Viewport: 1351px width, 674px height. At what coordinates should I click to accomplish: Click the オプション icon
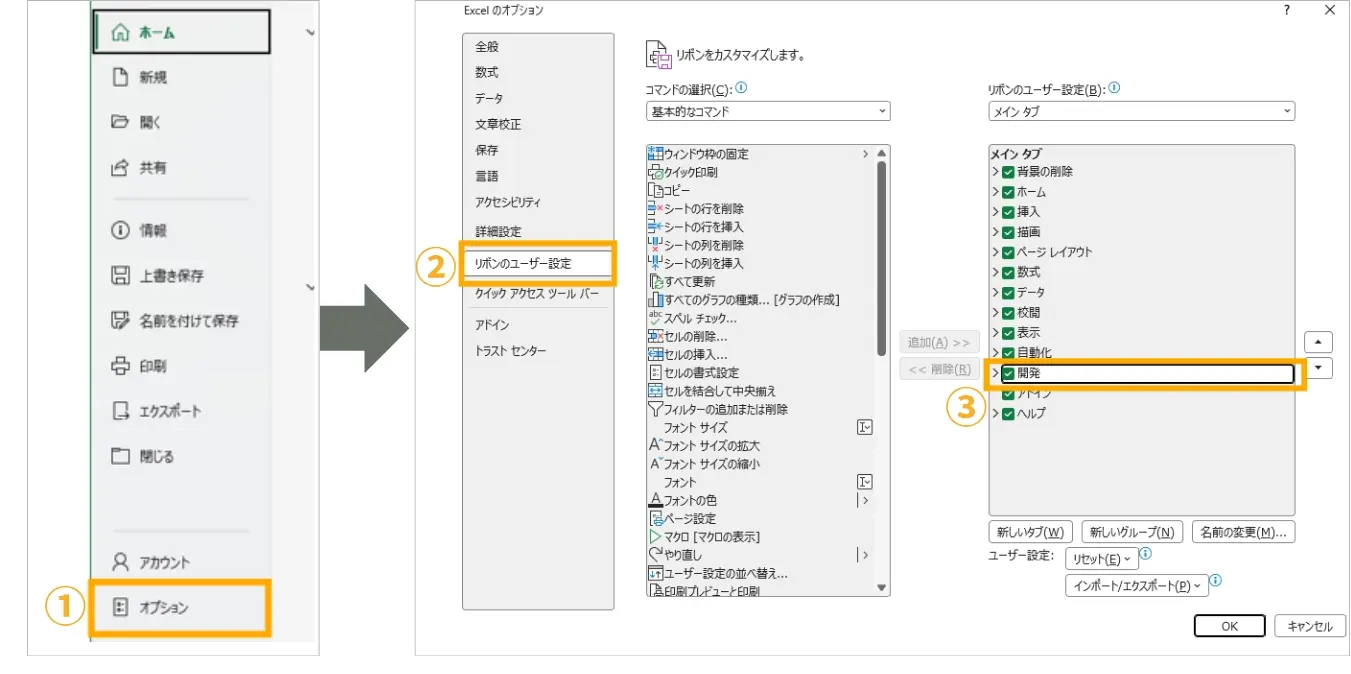point(120,607)
